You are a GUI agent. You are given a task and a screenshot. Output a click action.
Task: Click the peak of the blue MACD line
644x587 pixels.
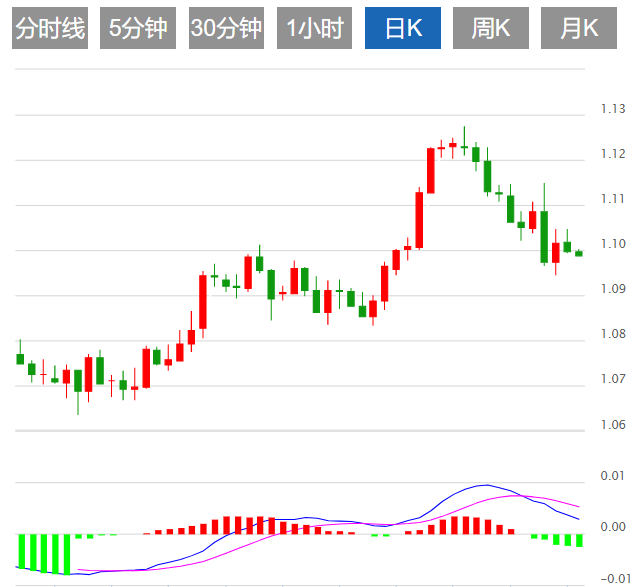(487, 485)
